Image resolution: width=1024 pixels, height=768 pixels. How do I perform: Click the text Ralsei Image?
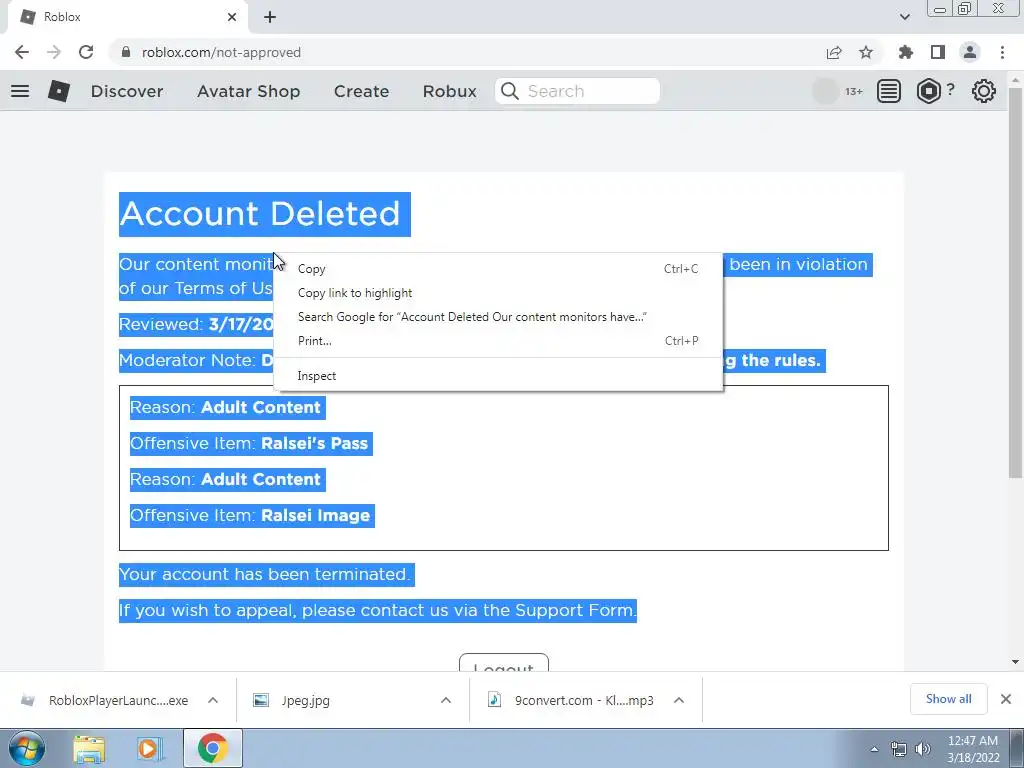tap(315, 515)
